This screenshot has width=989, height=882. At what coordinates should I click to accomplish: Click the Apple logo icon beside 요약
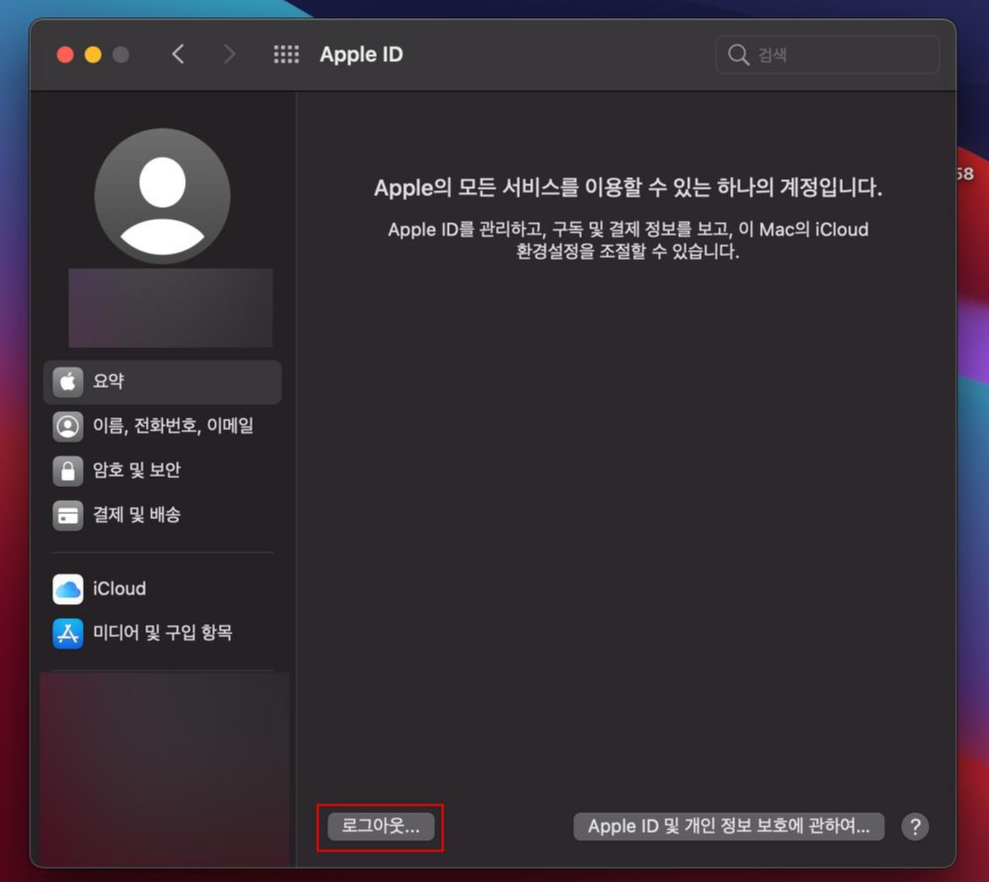(68, 382)
